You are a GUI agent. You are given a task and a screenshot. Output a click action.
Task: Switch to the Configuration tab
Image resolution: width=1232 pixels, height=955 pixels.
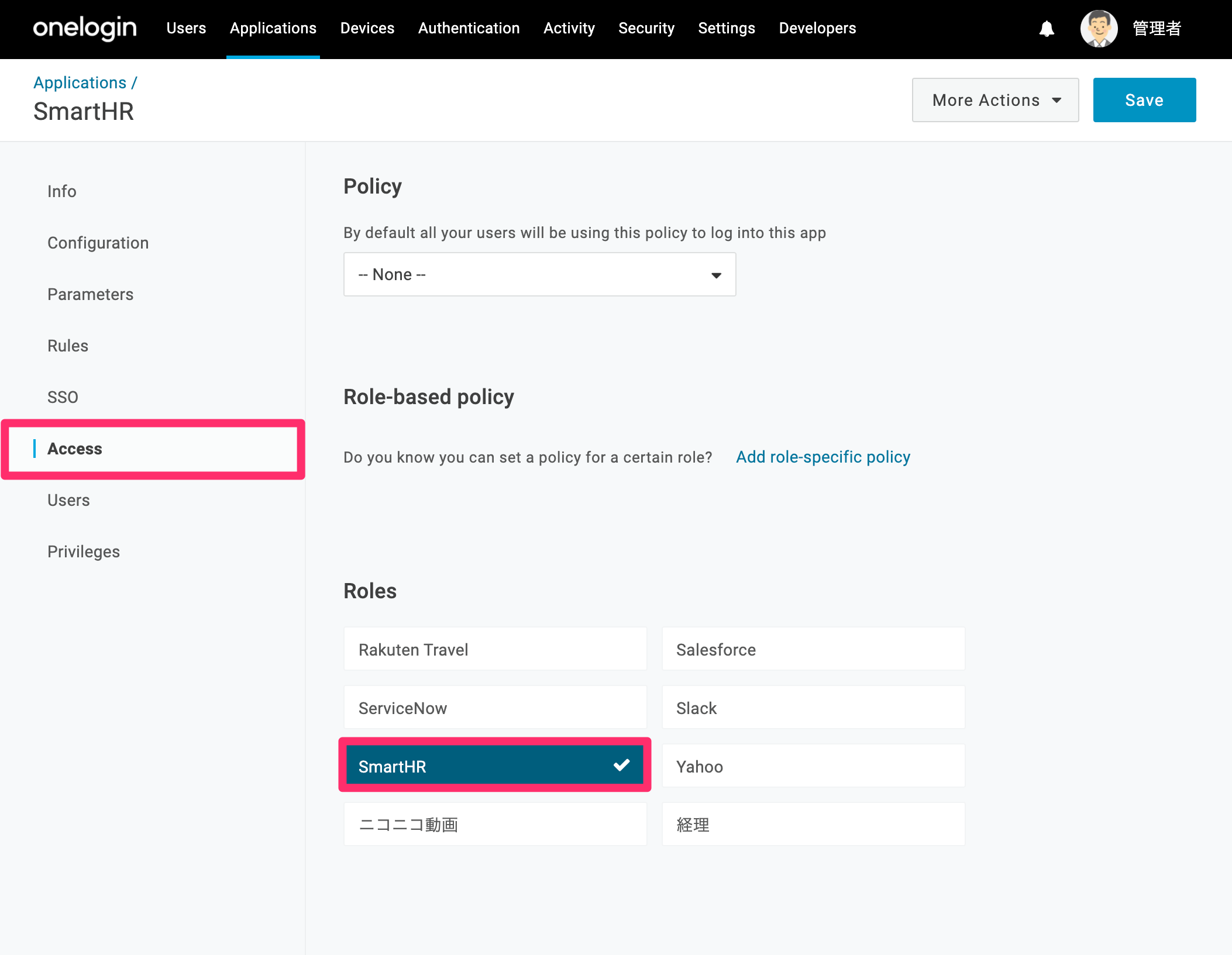[98, 243]
